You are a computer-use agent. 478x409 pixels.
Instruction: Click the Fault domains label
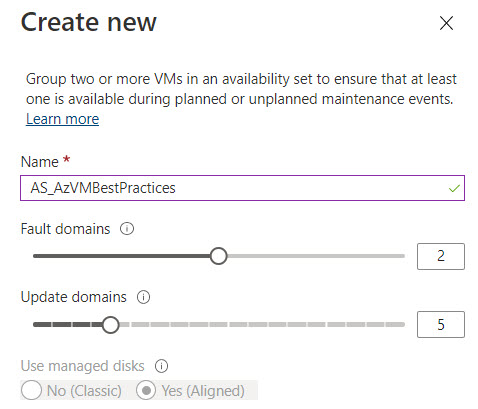coord(65,229)
